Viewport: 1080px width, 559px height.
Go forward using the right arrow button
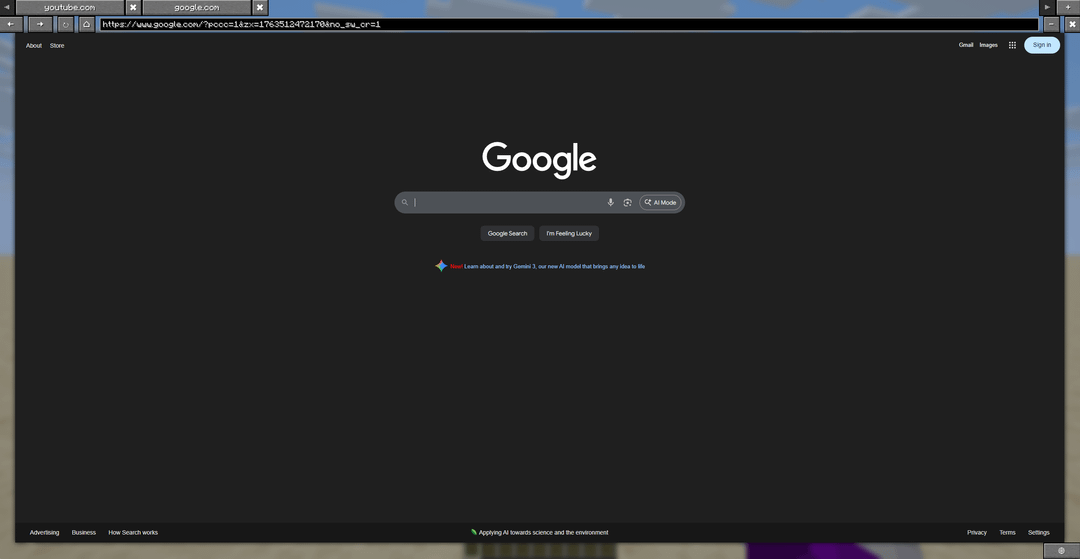click(x=39, y=24)
